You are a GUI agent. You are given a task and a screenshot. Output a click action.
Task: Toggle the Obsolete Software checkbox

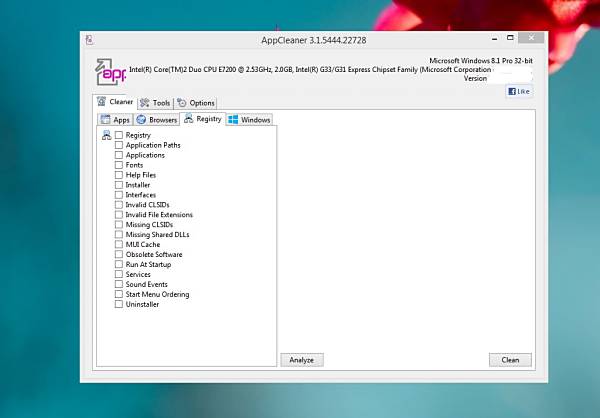click(119, 254)
